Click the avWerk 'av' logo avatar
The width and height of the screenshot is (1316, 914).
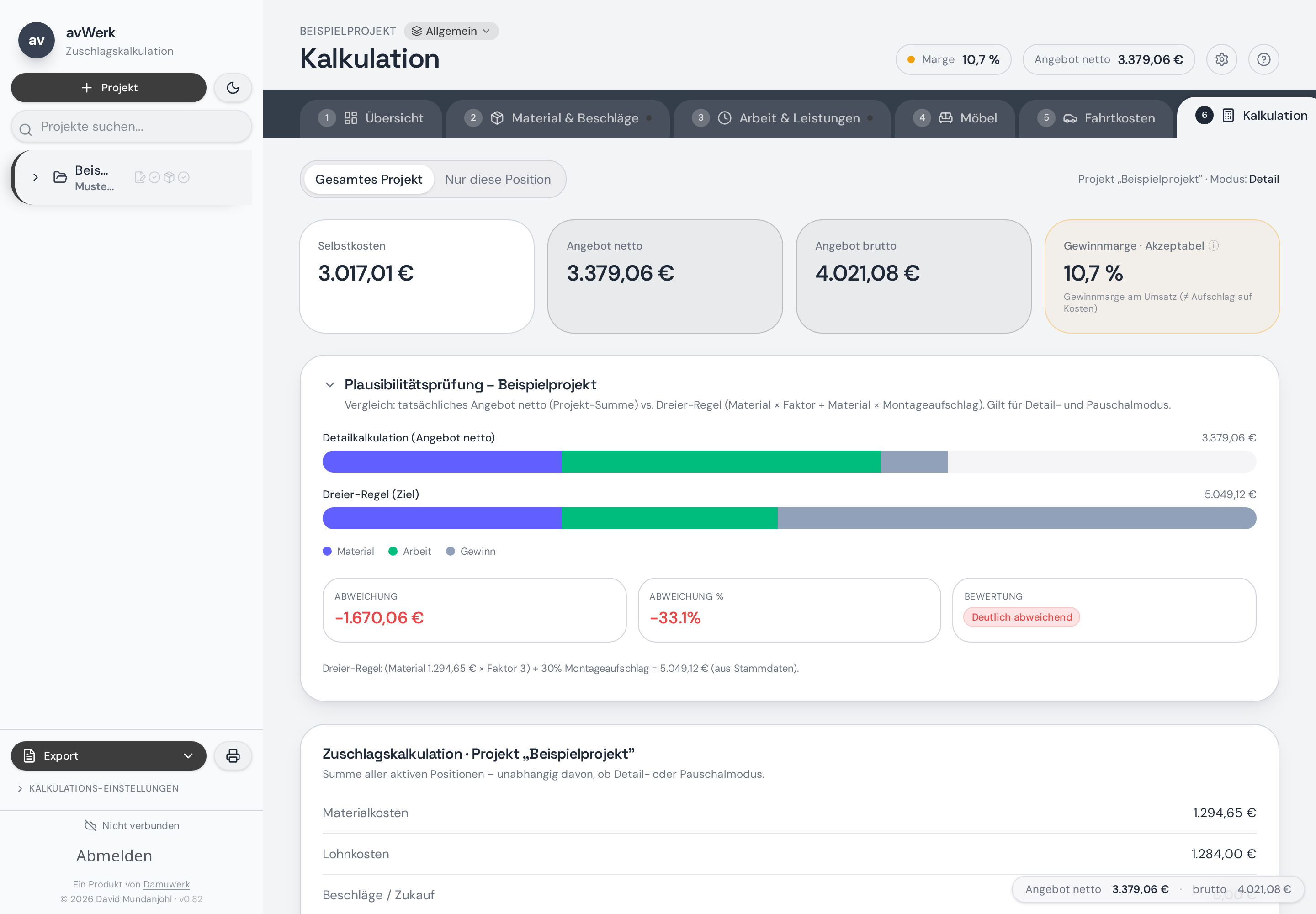[x=37, y=40]
